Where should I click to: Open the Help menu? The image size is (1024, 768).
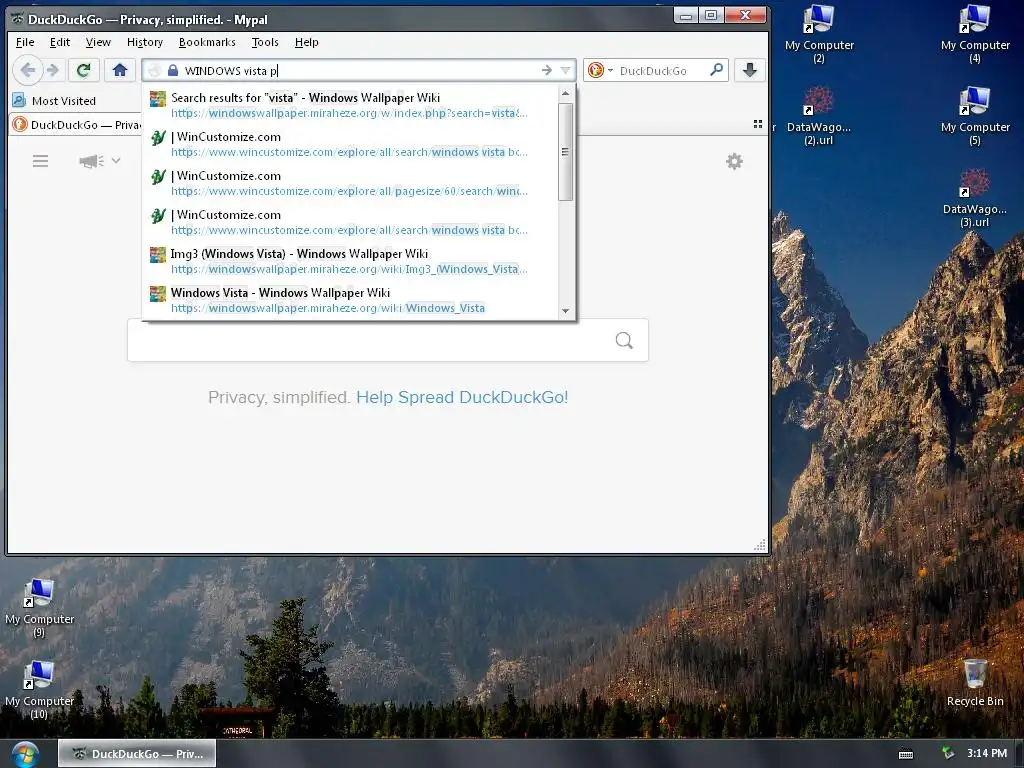click(306, 42)
